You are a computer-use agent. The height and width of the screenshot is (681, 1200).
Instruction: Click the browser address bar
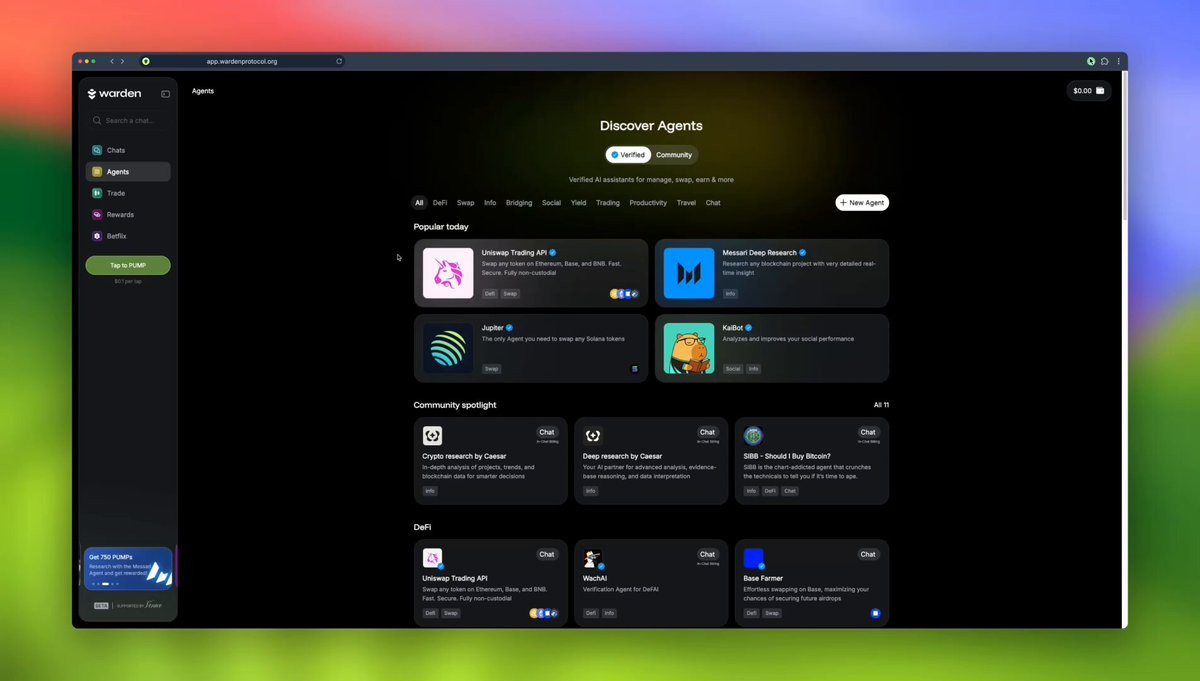coord(241,61)
